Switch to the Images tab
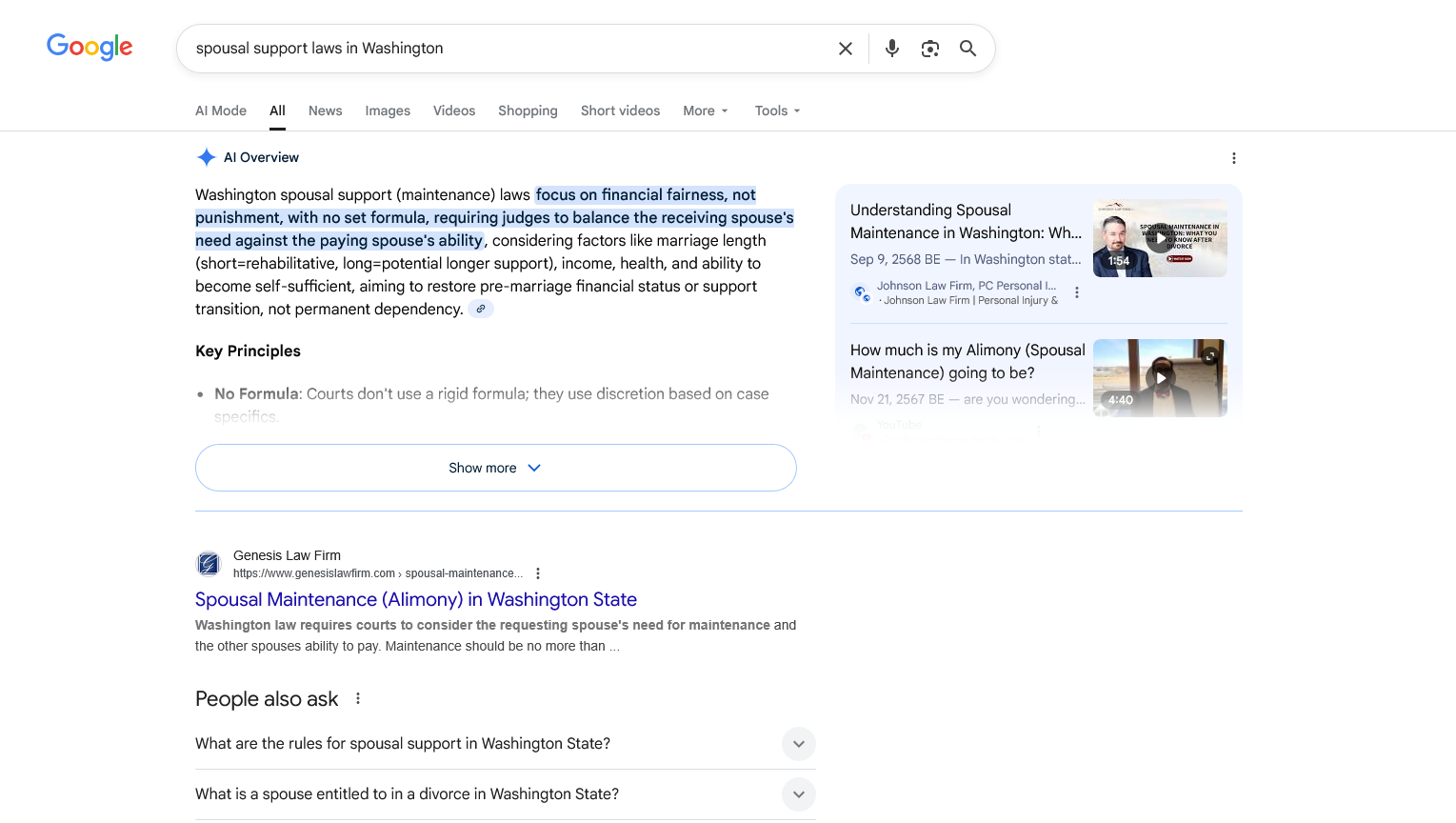Screen dimensions: 1456x823 tap(388, 110)
